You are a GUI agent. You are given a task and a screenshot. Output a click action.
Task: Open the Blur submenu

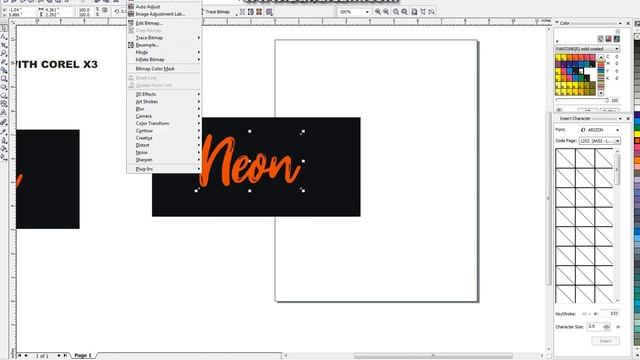(164, 109)
